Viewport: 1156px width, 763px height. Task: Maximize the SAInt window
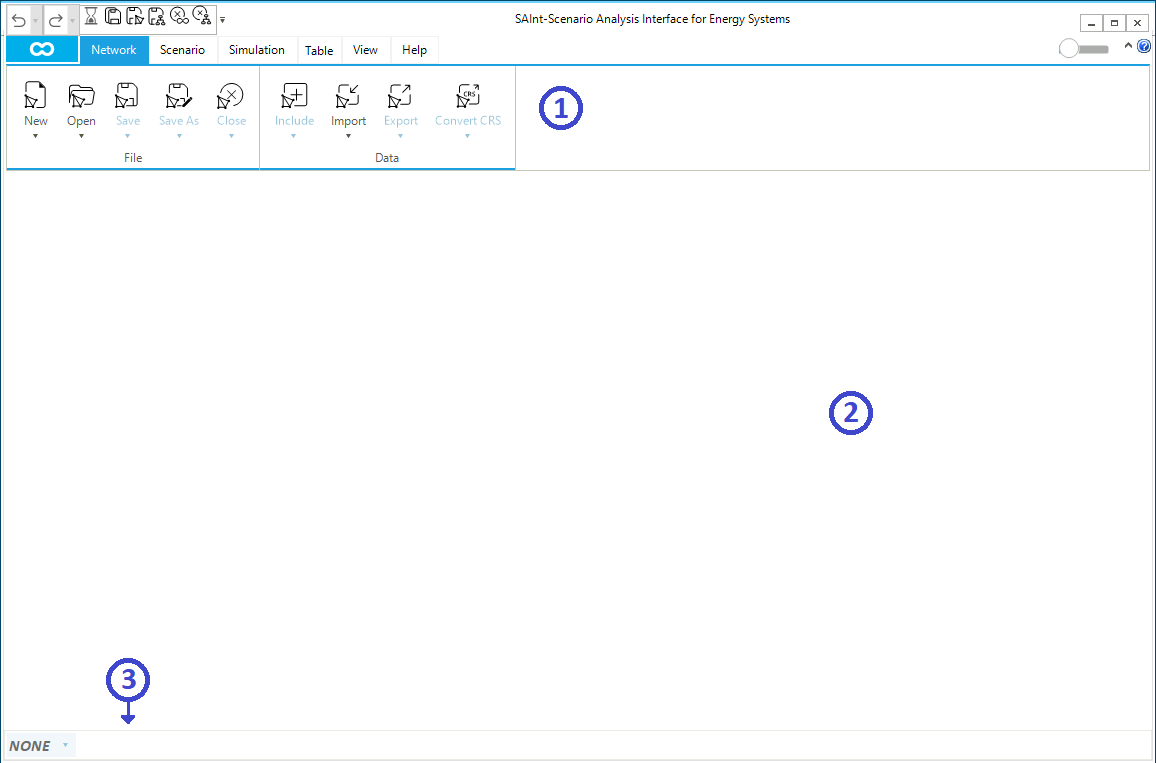1114,24
